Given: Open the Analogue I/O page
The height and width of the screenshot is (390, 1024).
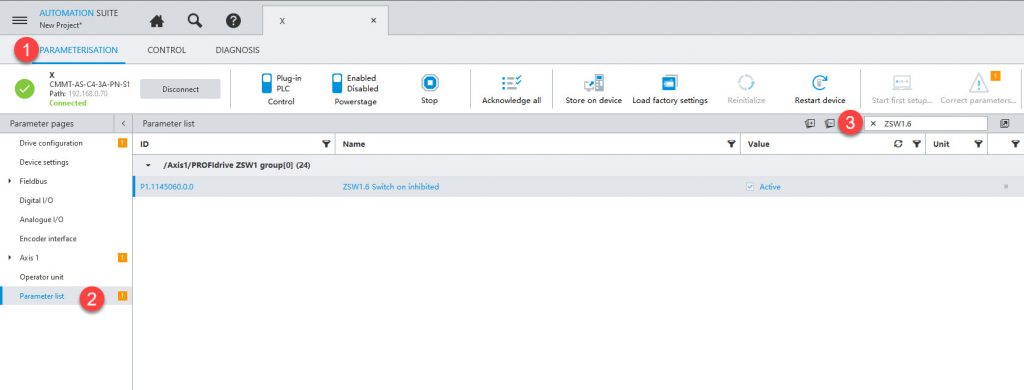Looking at the screenshot, I should (x=41, y=219).
